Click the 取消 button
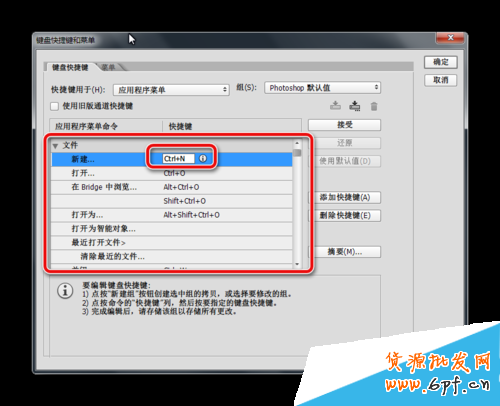This screenshot has height=406, width=500. [x=441, y=80]
